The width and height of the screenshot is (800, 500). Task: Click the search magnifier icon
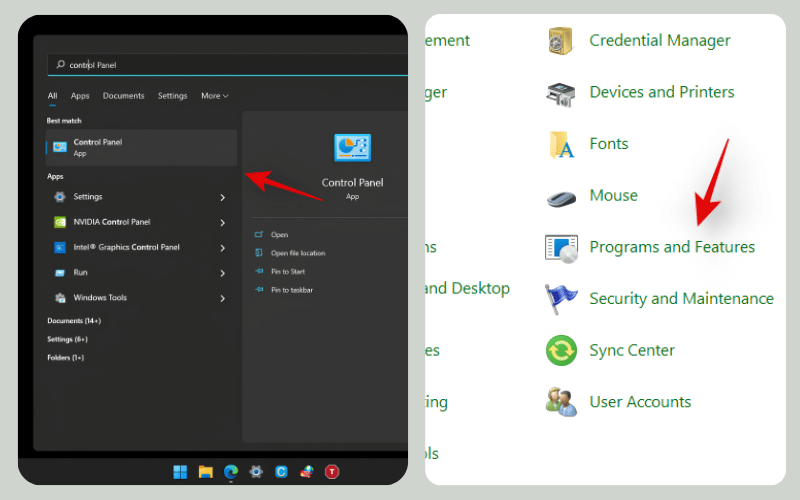(61, 64)
